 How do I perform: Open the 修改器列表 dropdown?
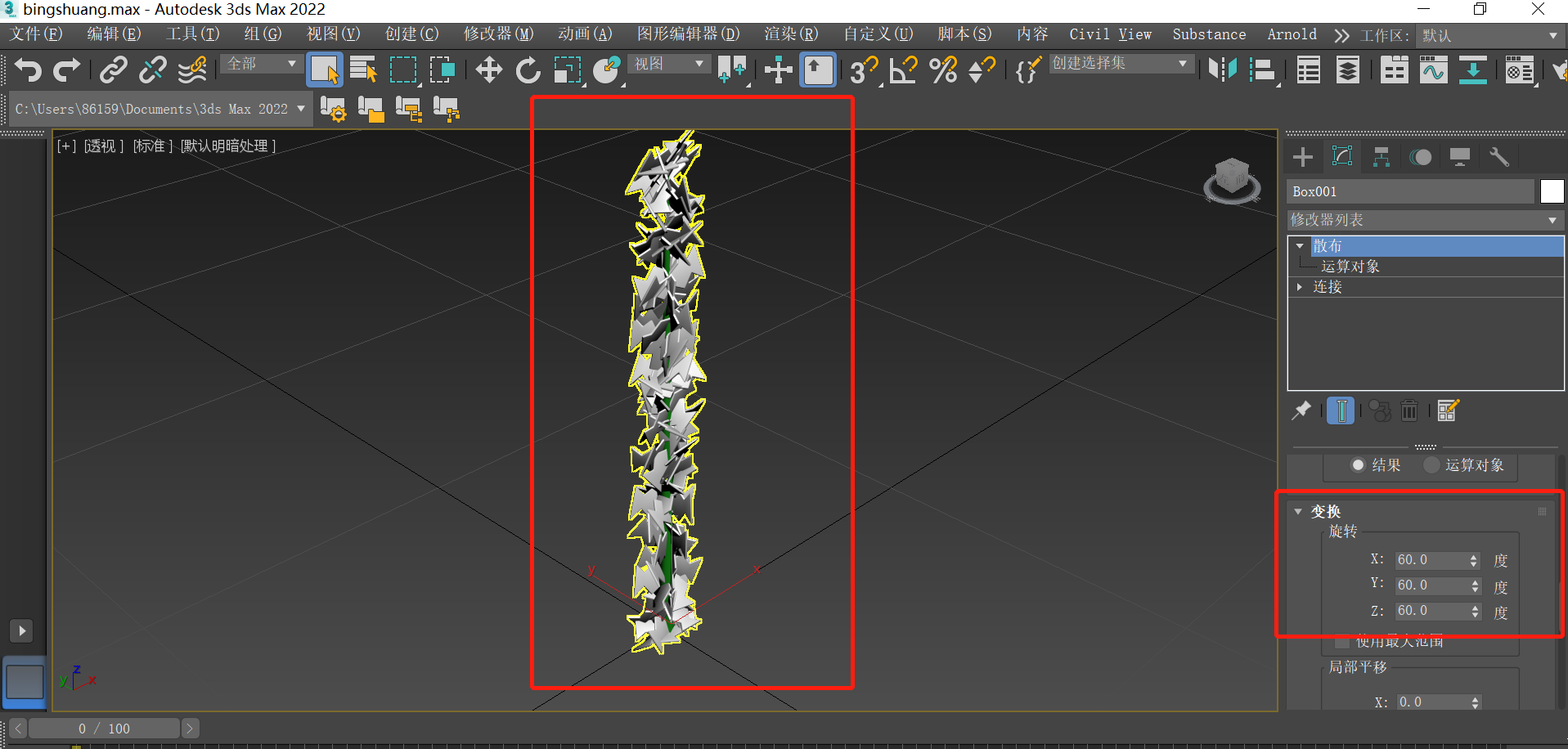[x=1425, y=220]
